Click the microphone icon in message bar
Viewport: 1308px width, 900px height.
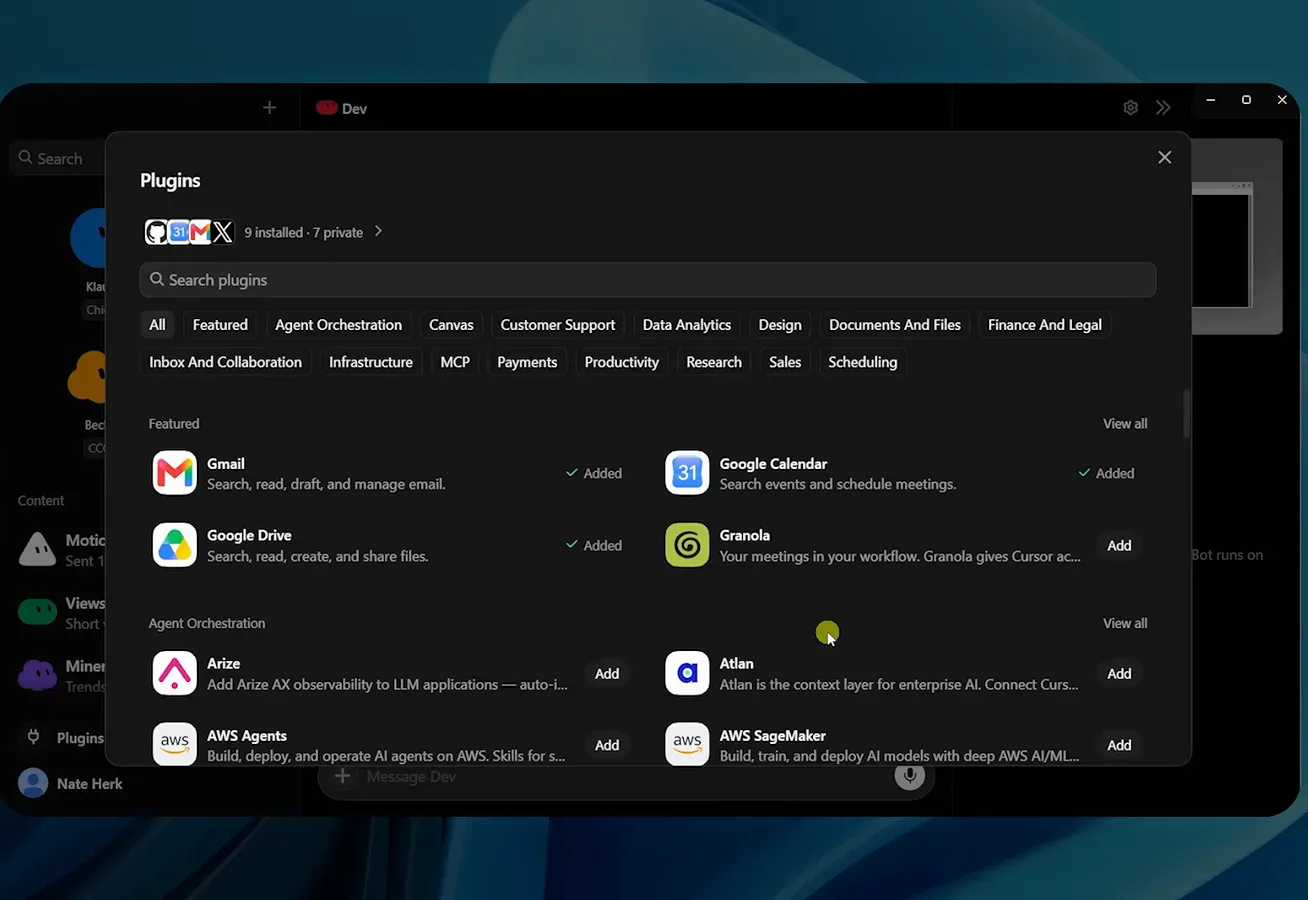click(x=910, y=776)
